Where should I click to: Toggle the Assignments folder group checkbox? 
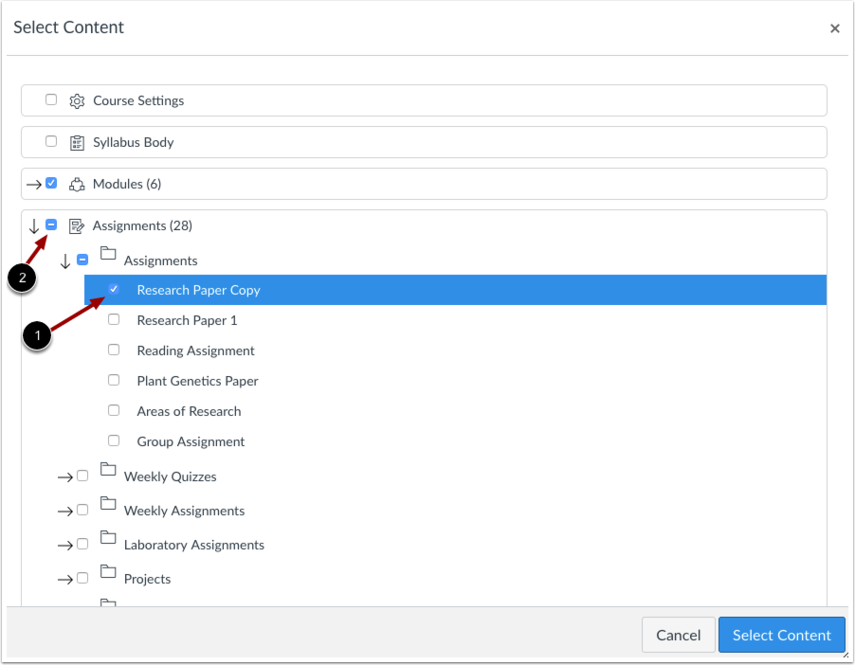tap(82, 259)
